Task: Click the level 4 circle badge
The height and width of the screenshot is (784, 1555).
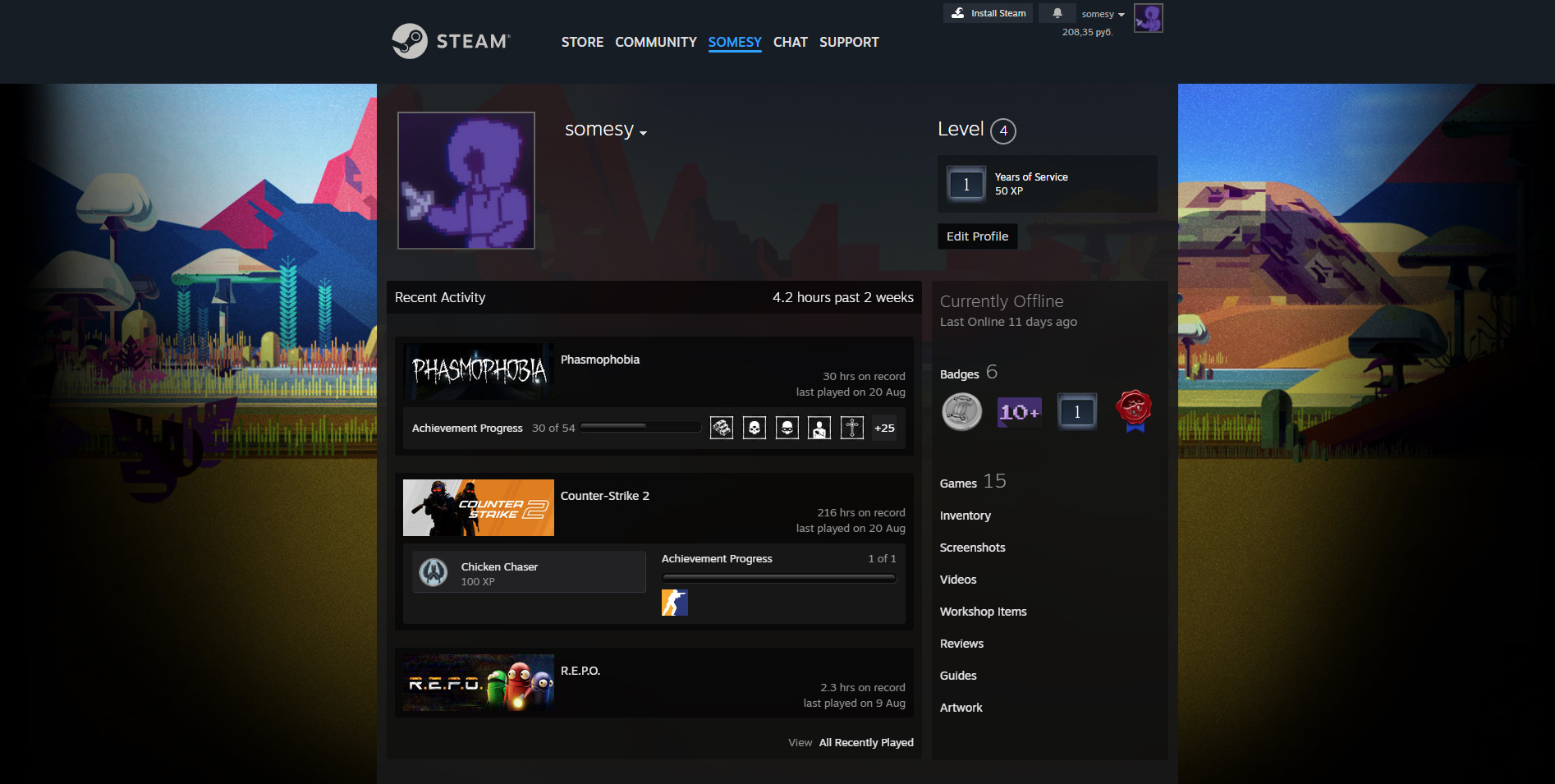Action: pyautogui.click(x=1003, y=131)
